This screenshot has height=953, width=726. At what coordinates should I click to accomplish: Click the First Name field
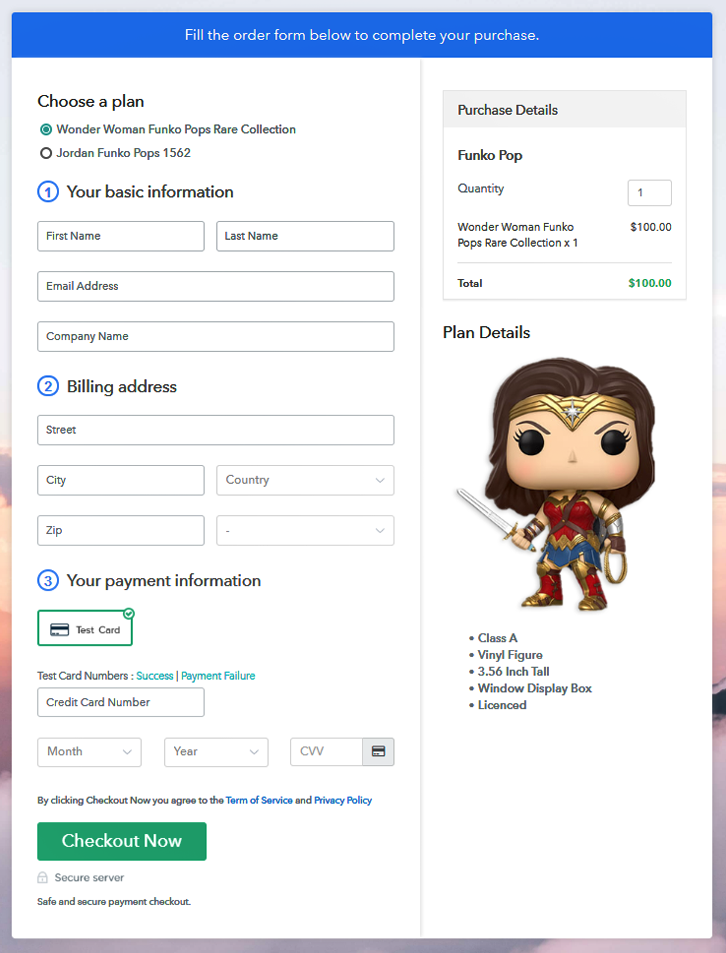121,236
